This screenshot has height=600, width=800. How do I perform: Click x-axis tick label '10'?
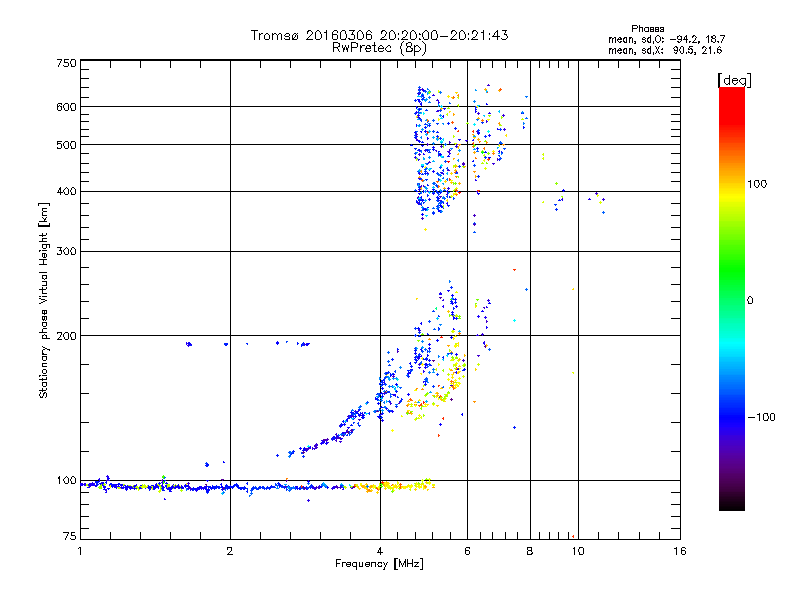(578, 552)
